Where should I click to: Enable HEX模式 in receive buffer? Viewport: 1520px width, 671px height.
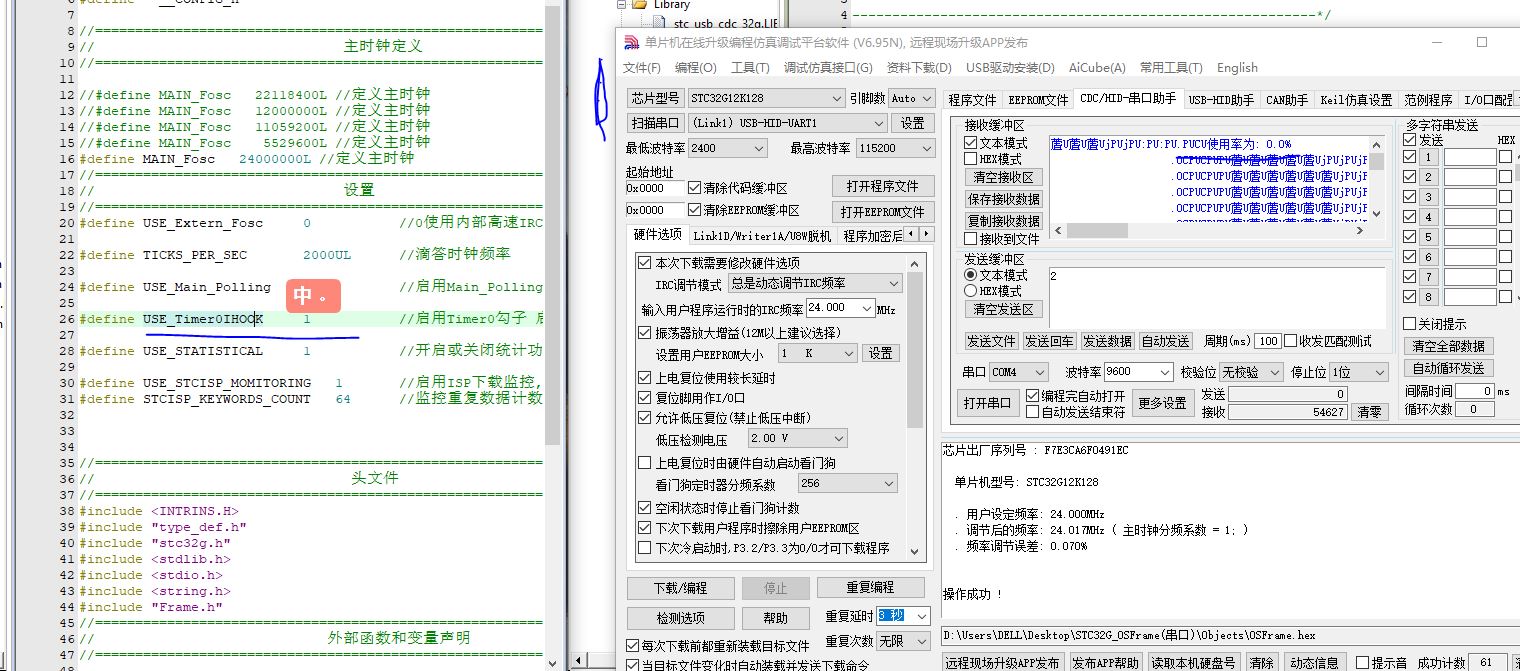970,159
